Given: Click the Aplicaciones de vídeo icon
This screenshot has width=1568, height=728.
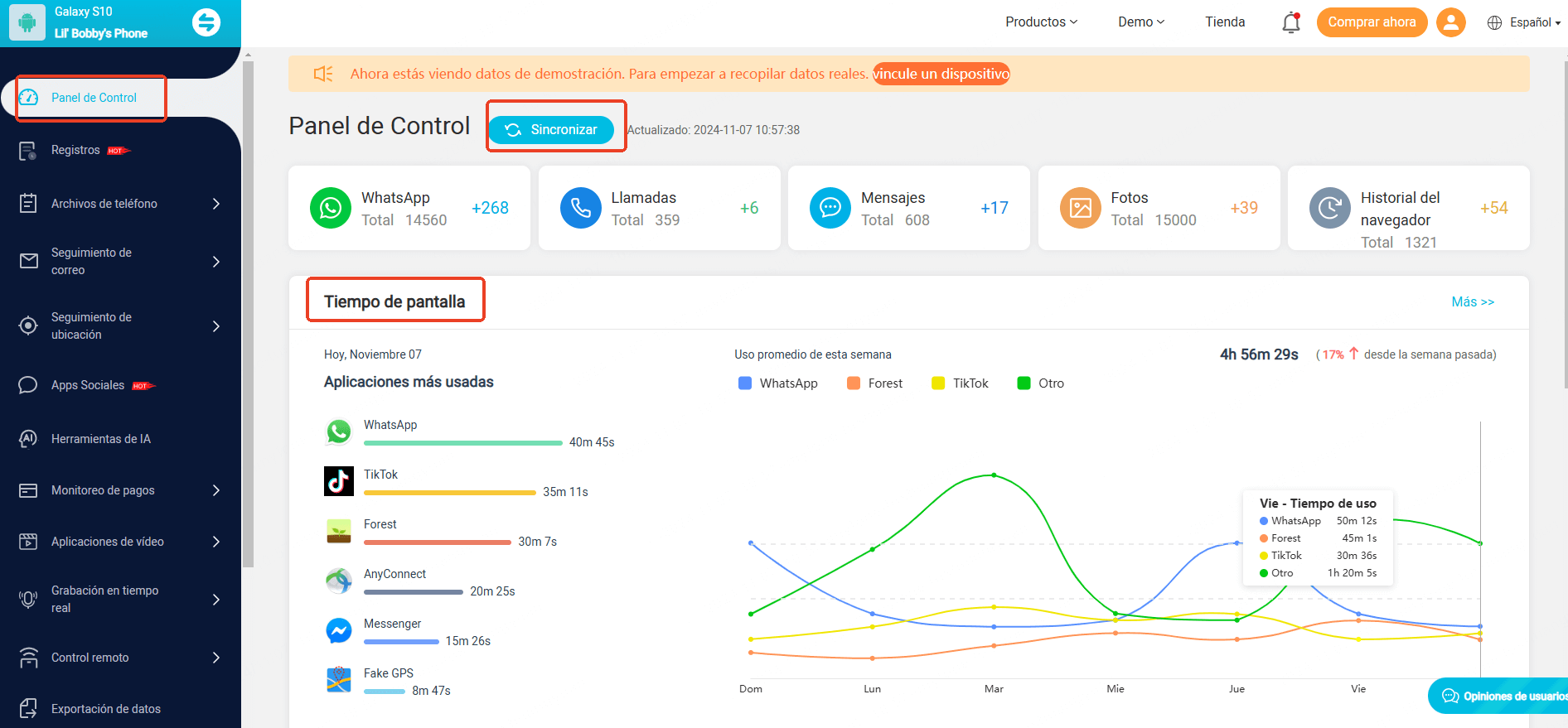Looking at the screenshot, I should click(x=28, y=542).
